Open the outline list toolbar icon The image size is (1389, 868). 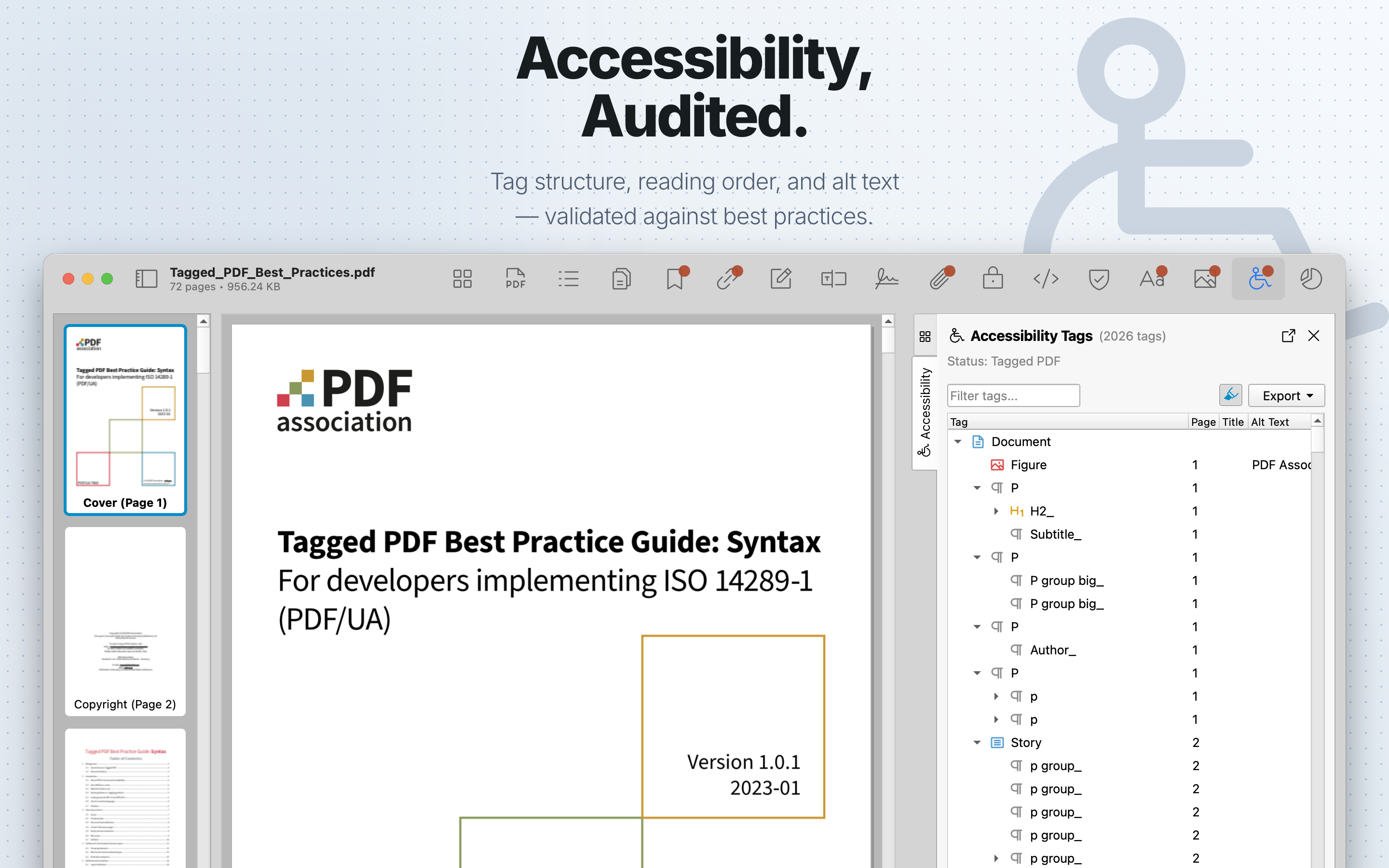(x=568, y=279)
